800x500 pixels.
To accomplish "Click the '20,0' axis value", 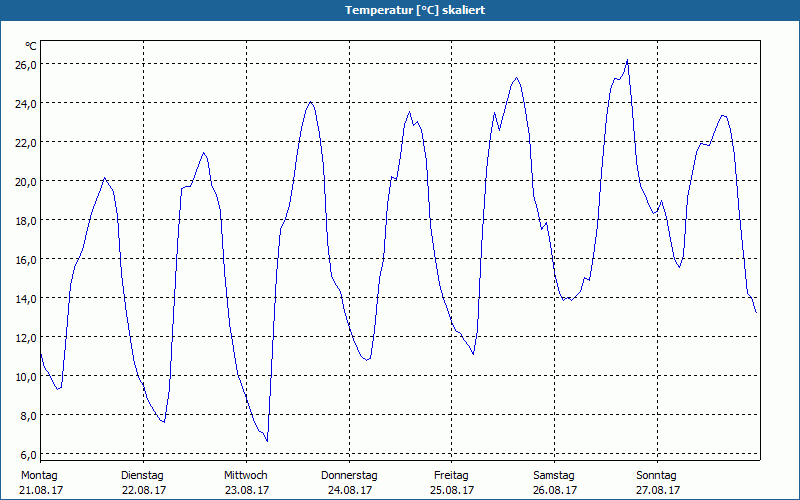I will pos(28,182).
